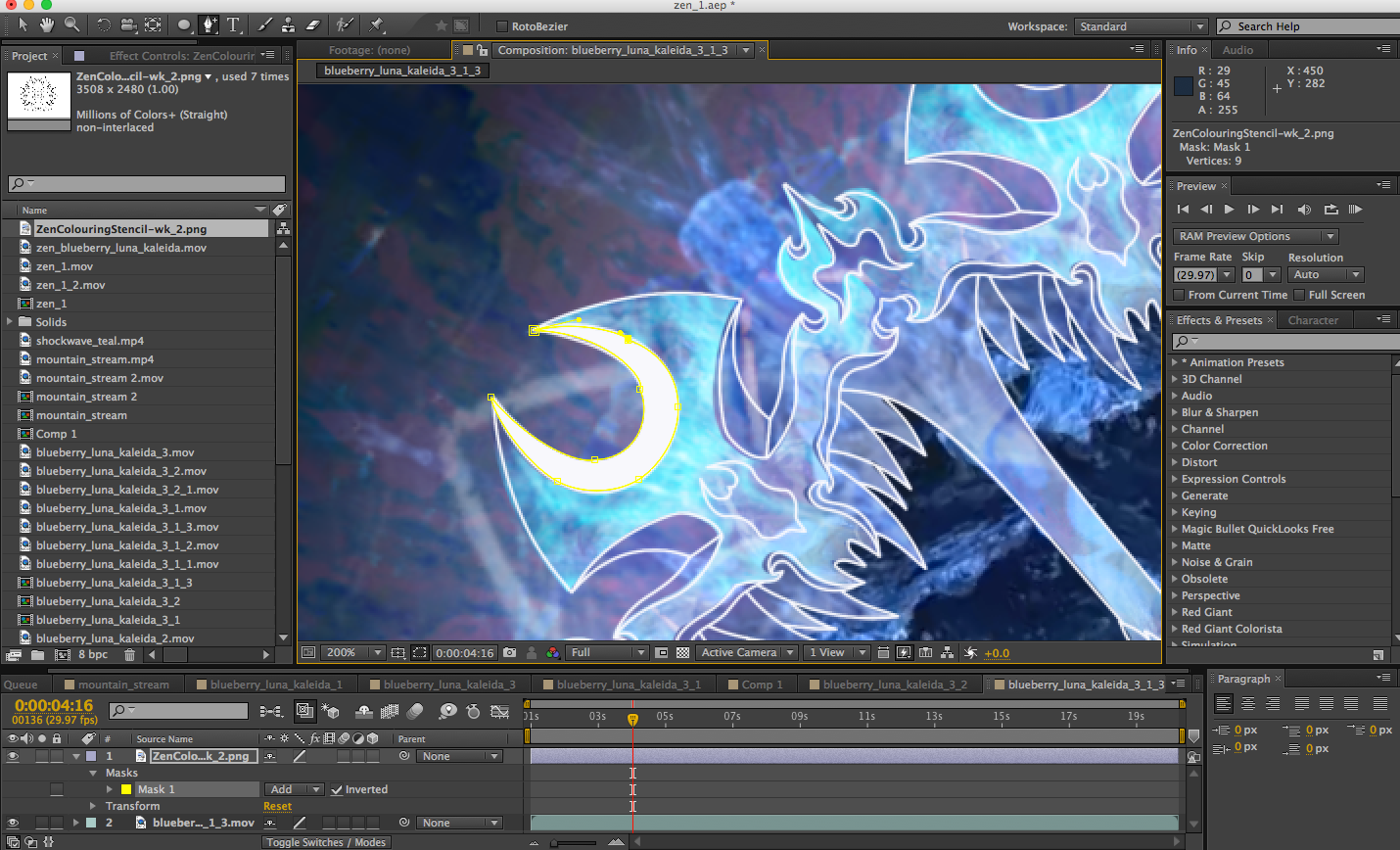Click Reset Exposure aperture icon
Image resolution: width=1400 pixels, height=850 pixels.
click(x=970, y=652)
